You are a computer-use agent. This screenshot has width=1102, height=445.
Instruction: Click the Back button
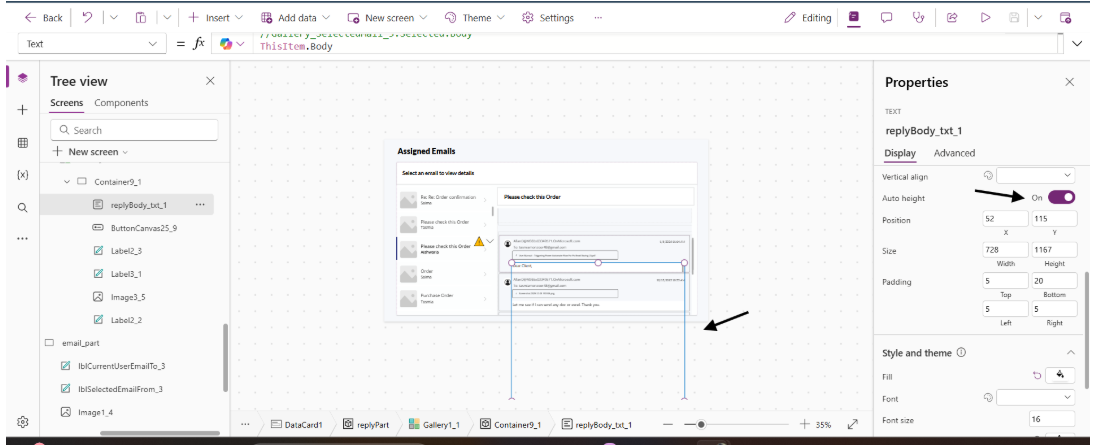pyautogui.click(x=43, y=18)
